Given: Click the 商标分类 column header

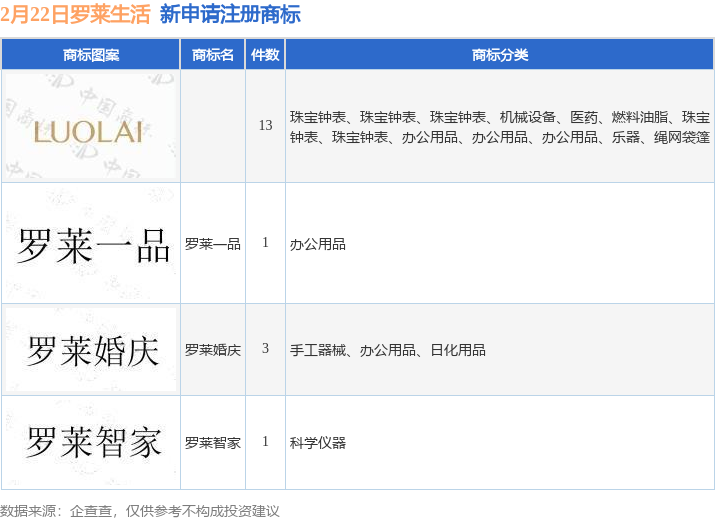Looking at the screenshot, I should pos(499,55).
